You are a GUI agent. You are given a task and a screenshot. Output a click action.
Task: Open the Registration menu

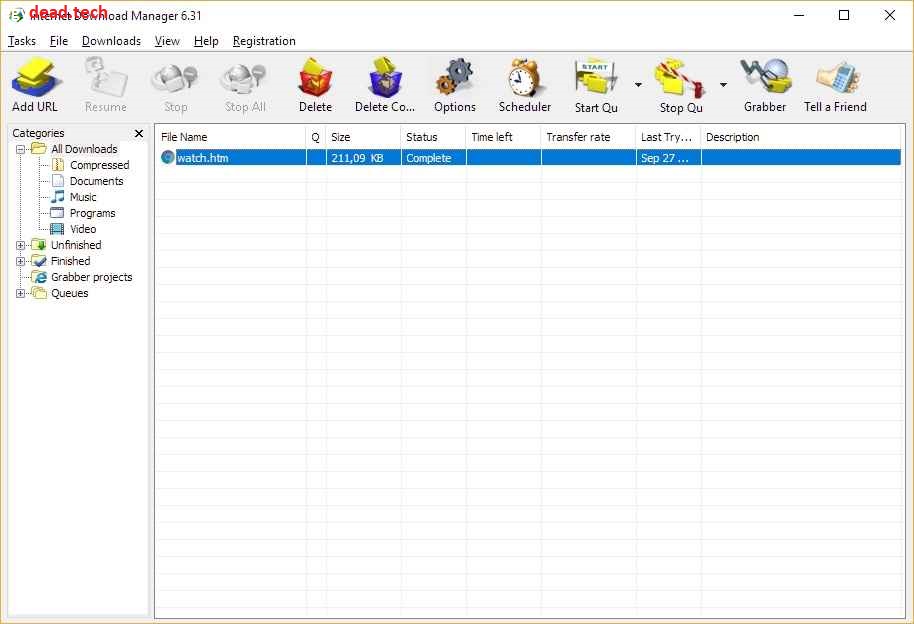pyautogui.click(x=263, y=41)
